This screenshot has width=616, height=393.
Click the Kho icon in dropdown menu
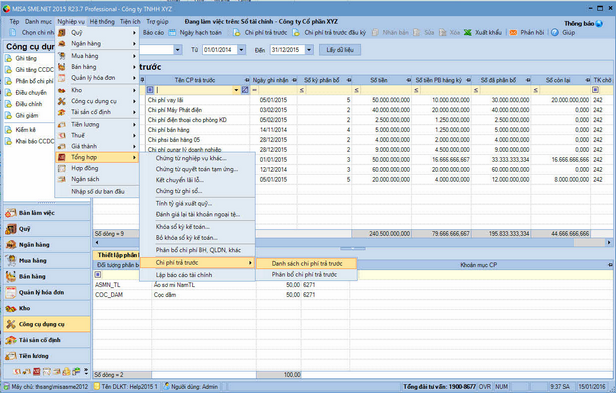pos(62,90)
